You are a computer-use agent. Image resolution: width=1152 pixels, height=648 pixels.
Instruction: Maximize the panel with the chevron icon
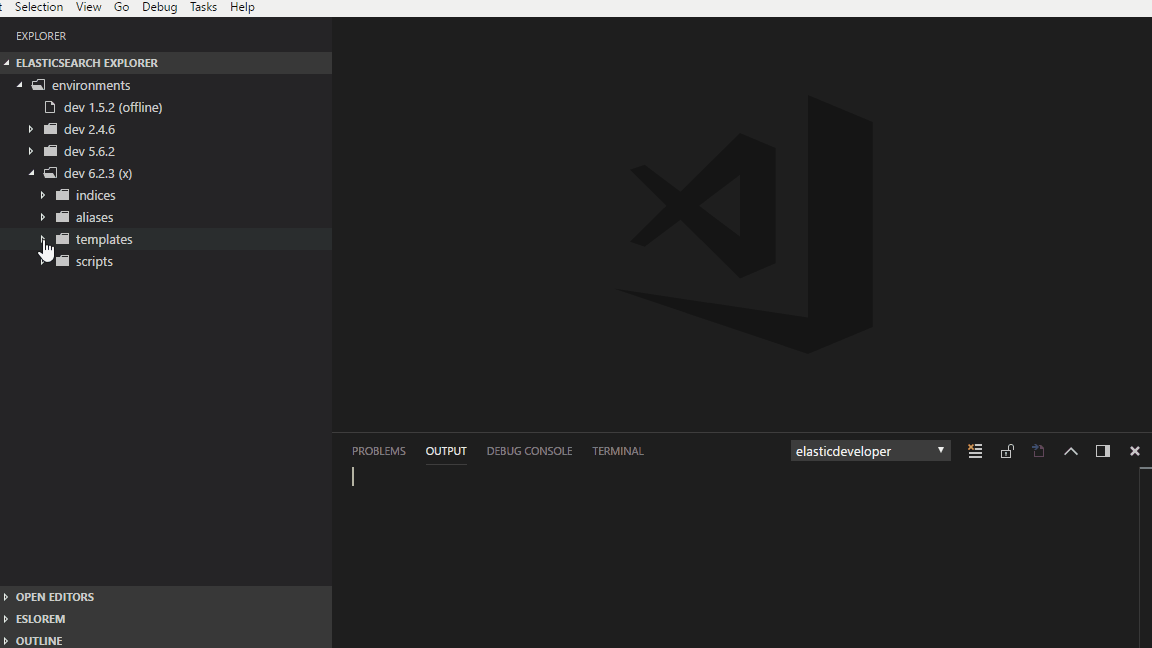(x=1070, y=451)
